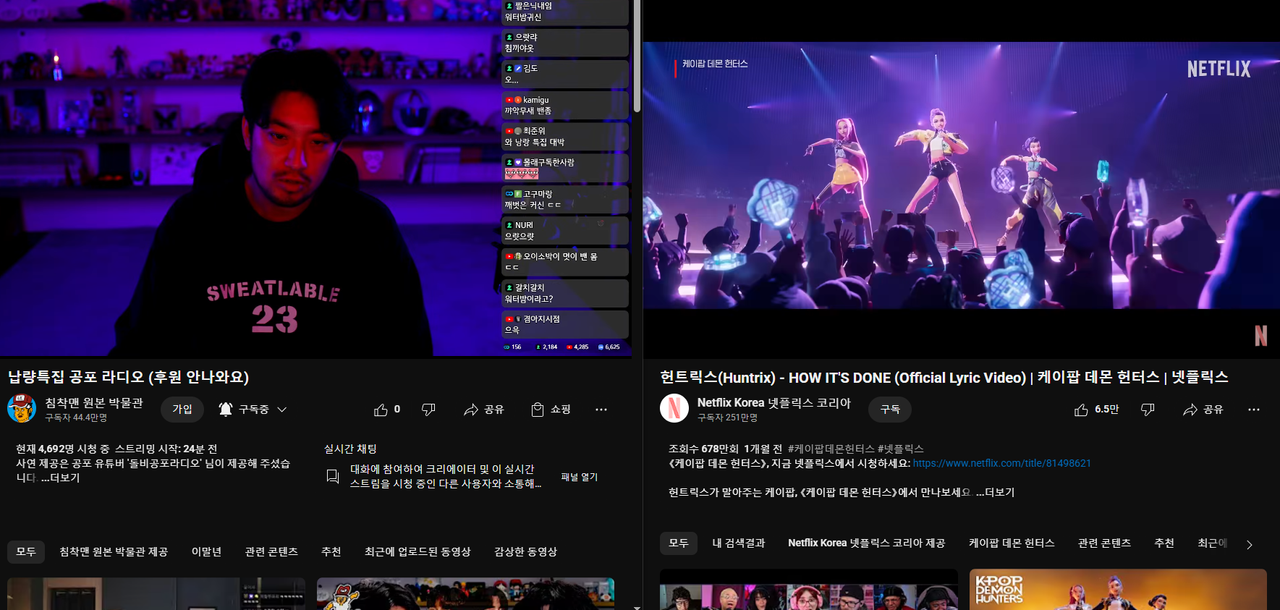Select the 모두 chip under Netflix video
This screenshot has width=1280, height=610.
678,543
